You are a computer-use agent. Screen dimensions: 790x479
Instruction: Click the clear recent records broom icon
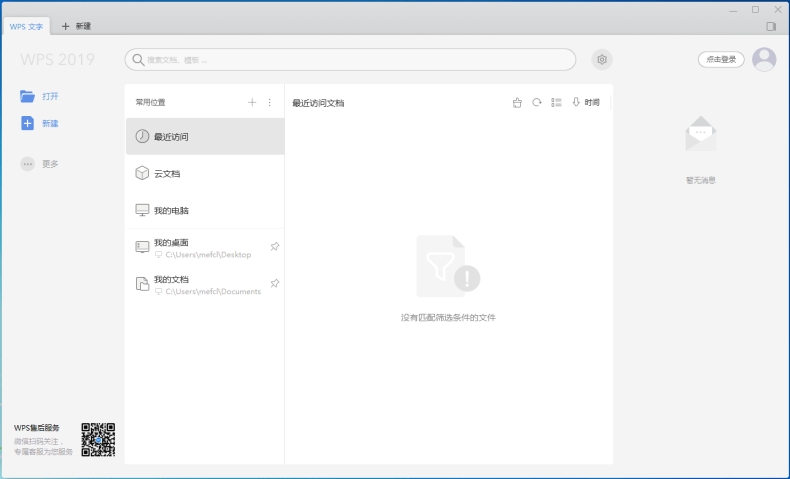[517, 102]
